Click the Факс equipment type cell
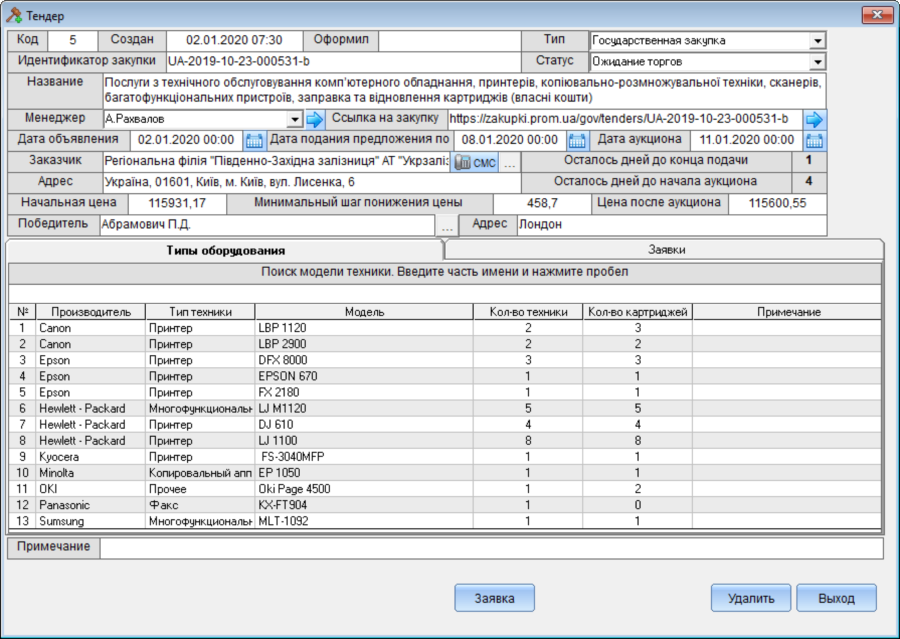This screenshot has width=900, height=639. click(x=200, y=505)
